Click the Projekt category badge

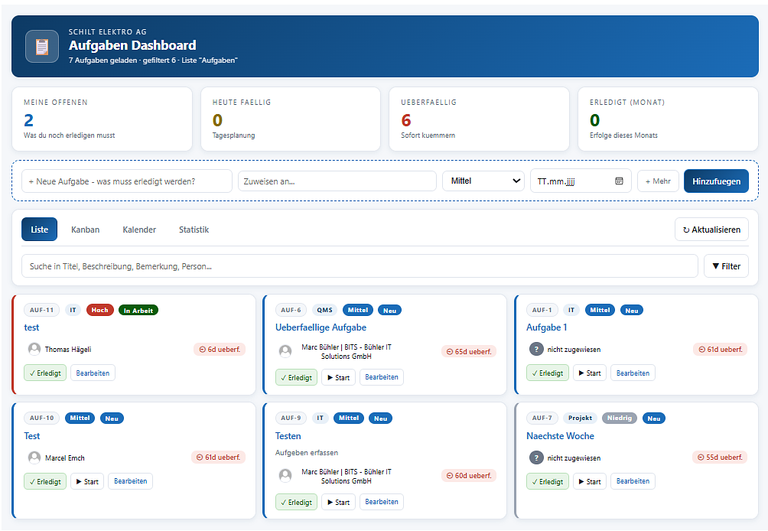point(580,418)
